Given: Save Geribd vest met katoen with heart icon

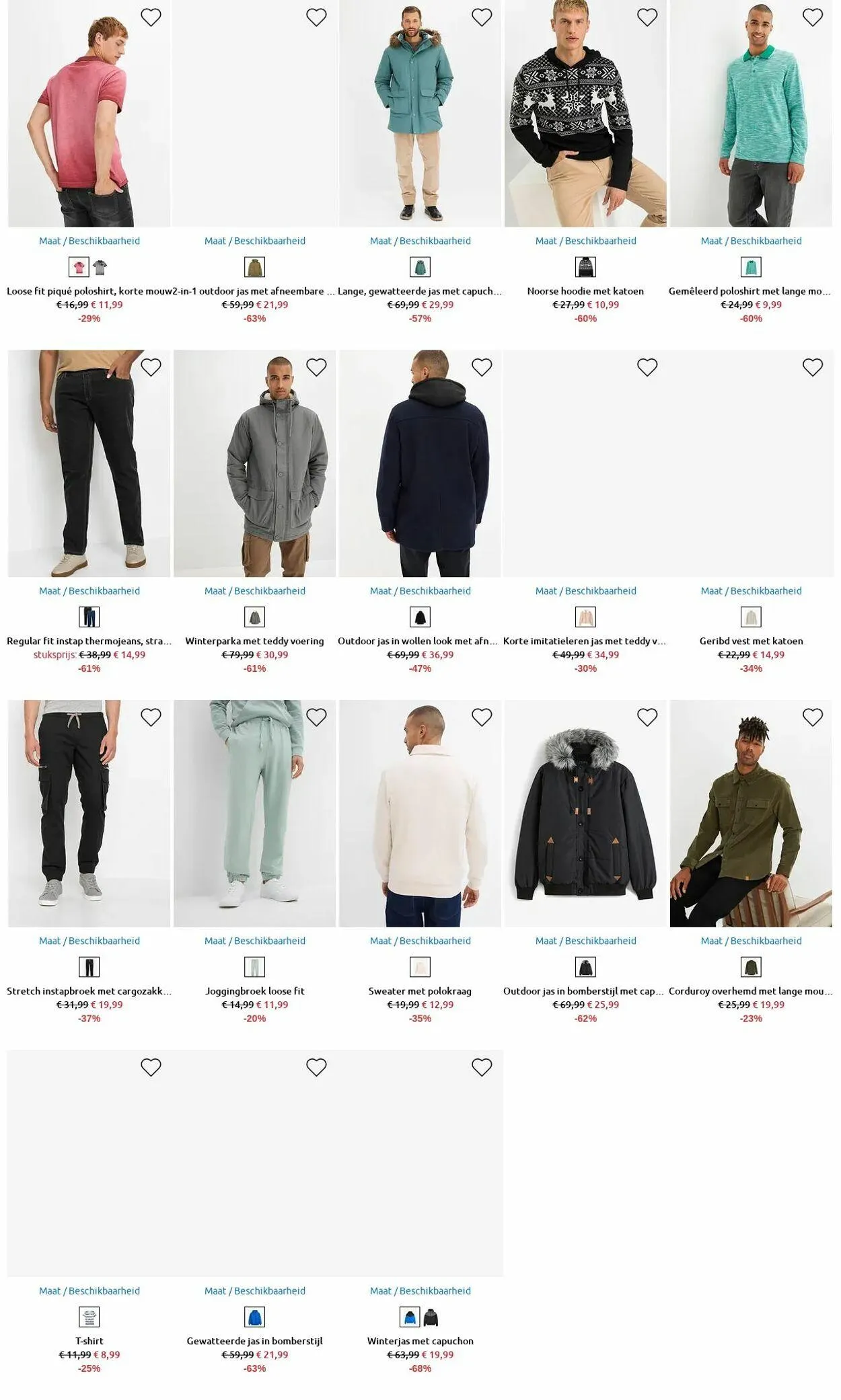Looking at the screenshot, I should tap(813, 367).
